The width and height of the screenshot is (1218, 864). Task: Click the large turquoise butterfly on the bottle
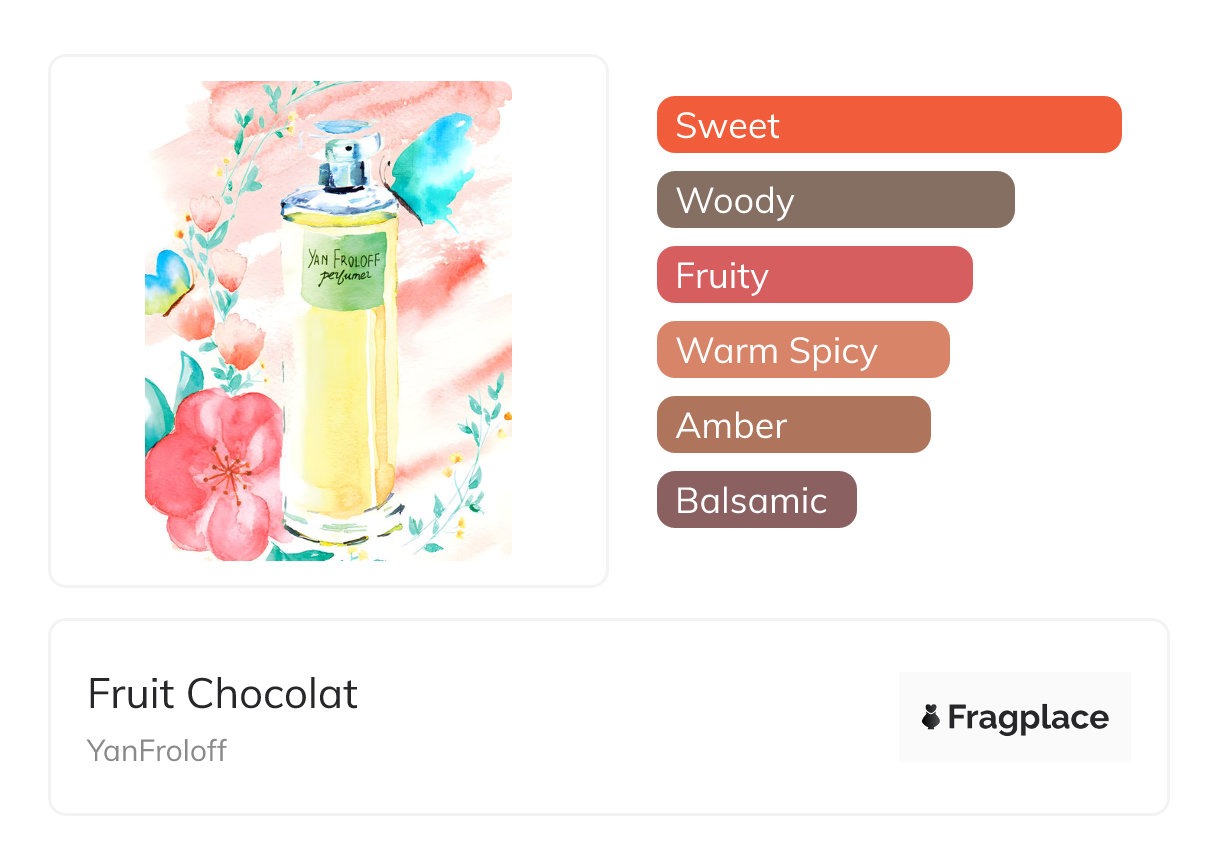tap(432, 167)
